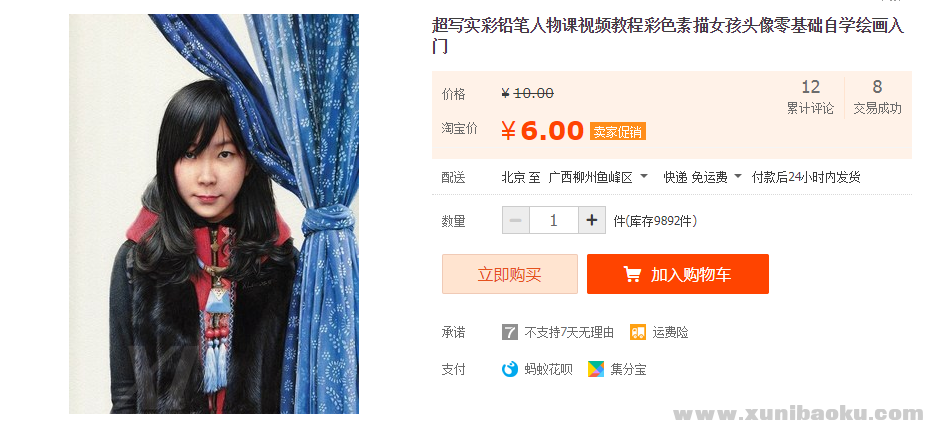Image resolution: width=926 pixels, height=426 pixels.
Task: Expand the 广西柳州鱼峰区 destination dropdown
Action: (x=598, y=177)
